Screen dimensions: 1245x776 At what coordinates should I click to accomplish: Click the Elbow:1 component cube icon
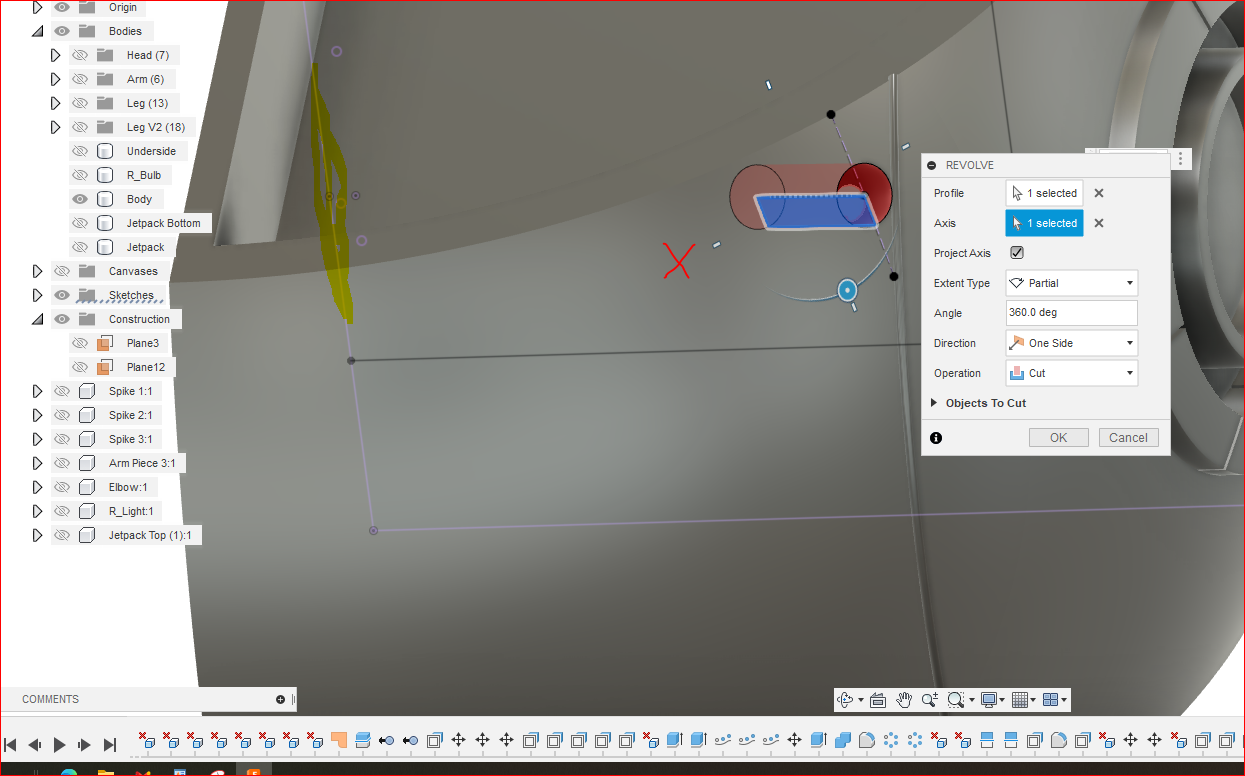(x=87, y=487)
